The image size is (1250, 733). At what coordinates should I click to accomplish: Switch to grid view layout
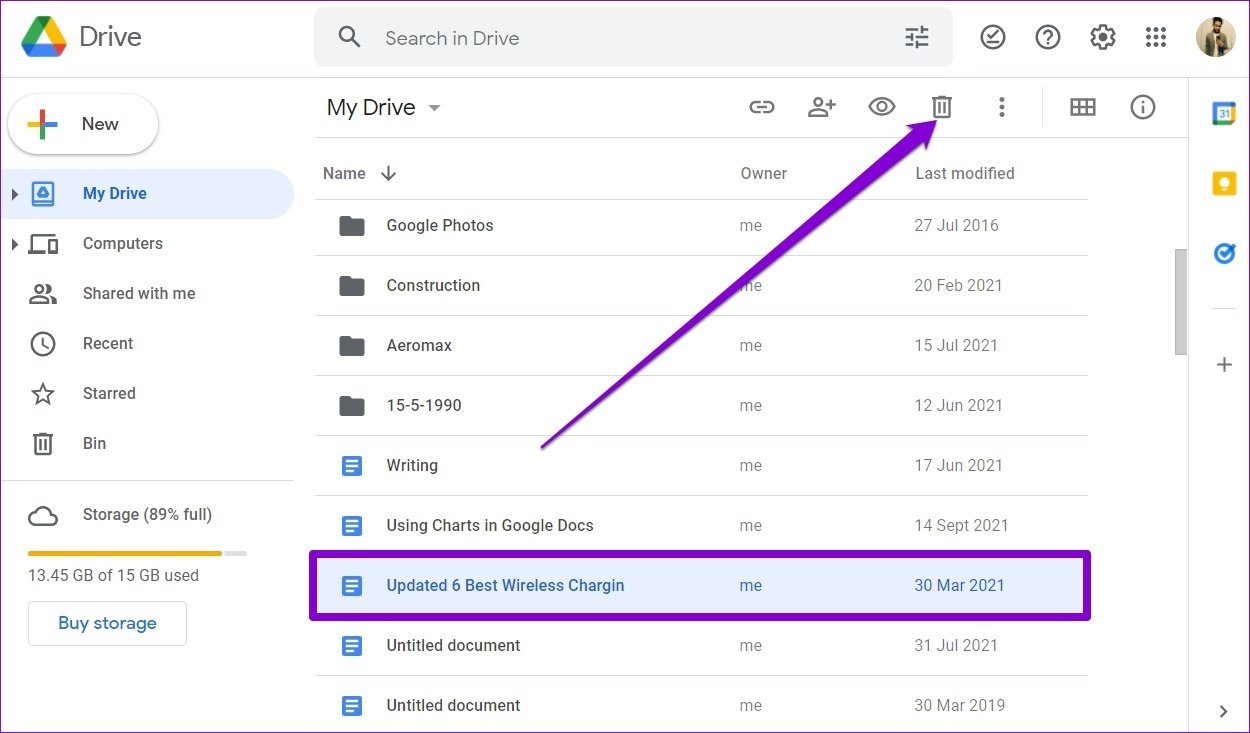coord(1083,107)
